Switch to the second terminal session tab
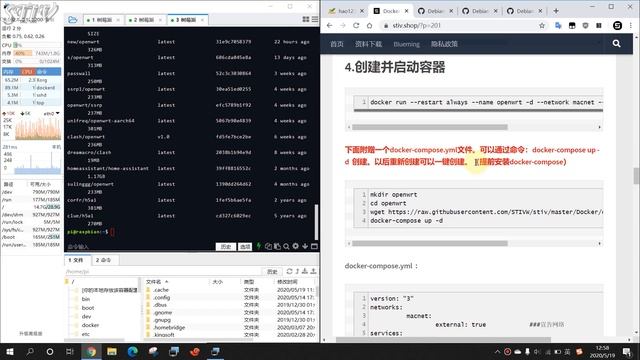The image size is (640, 360). [x=144, y=20]
